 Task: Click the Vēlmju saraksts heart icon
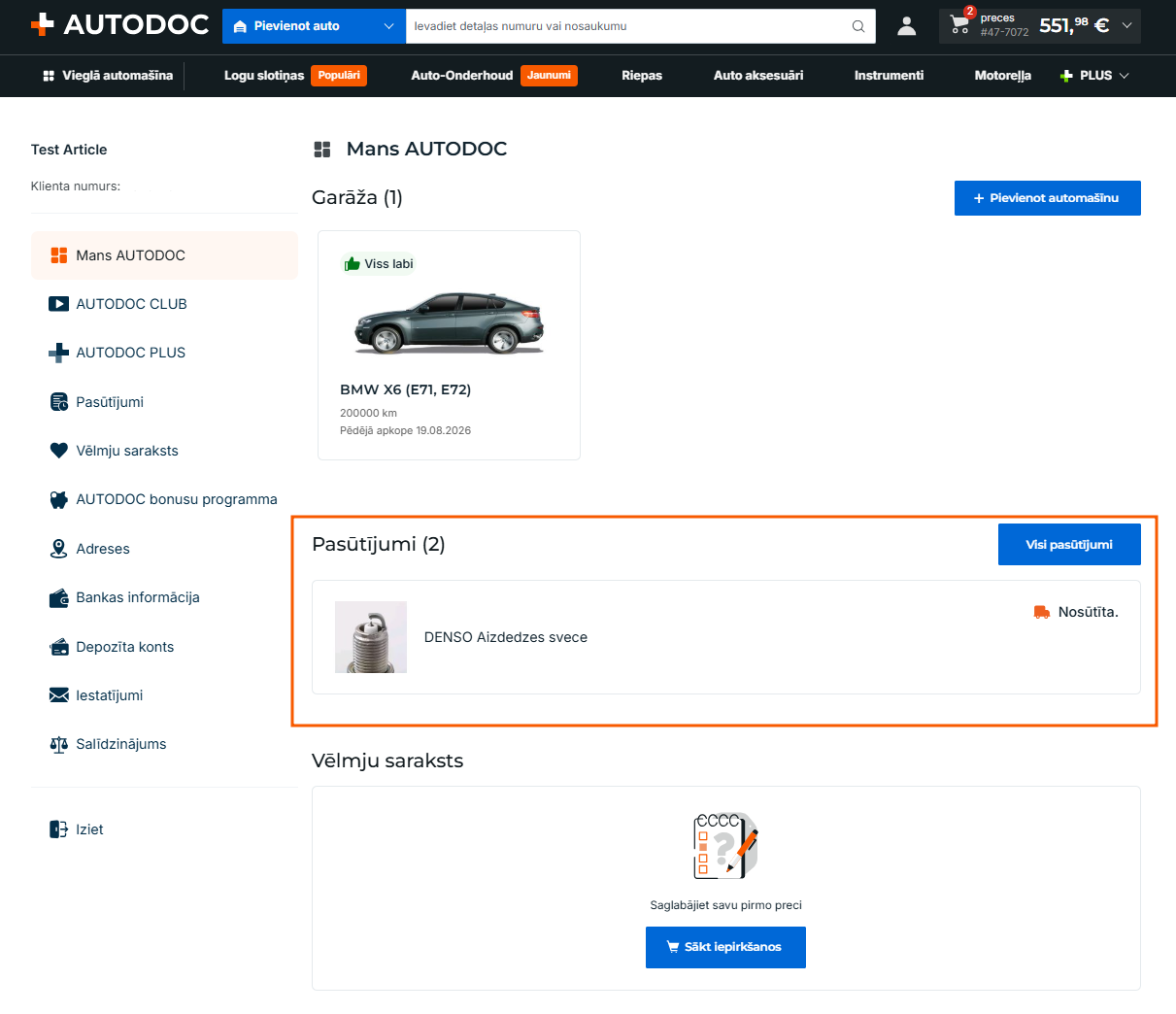click(59, 451)
